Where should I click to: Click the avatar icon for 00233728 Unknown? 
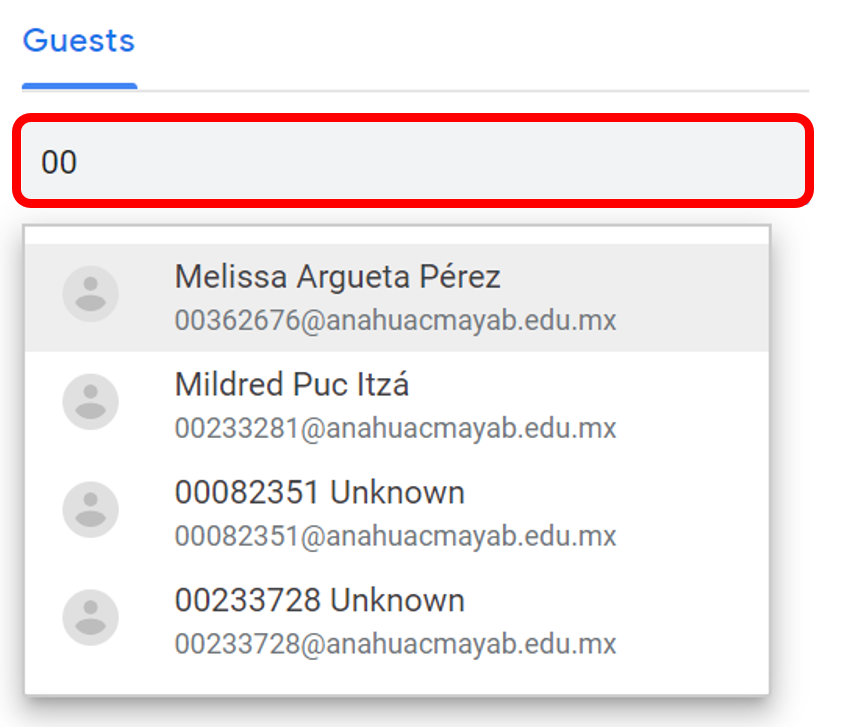(91, 617)
